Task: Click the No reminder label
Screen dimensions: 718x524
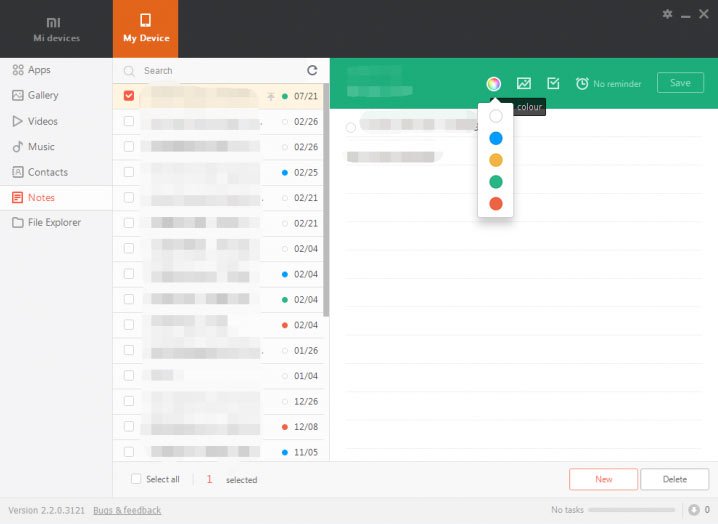Action: pyautogui.click(x=617, y=84)
